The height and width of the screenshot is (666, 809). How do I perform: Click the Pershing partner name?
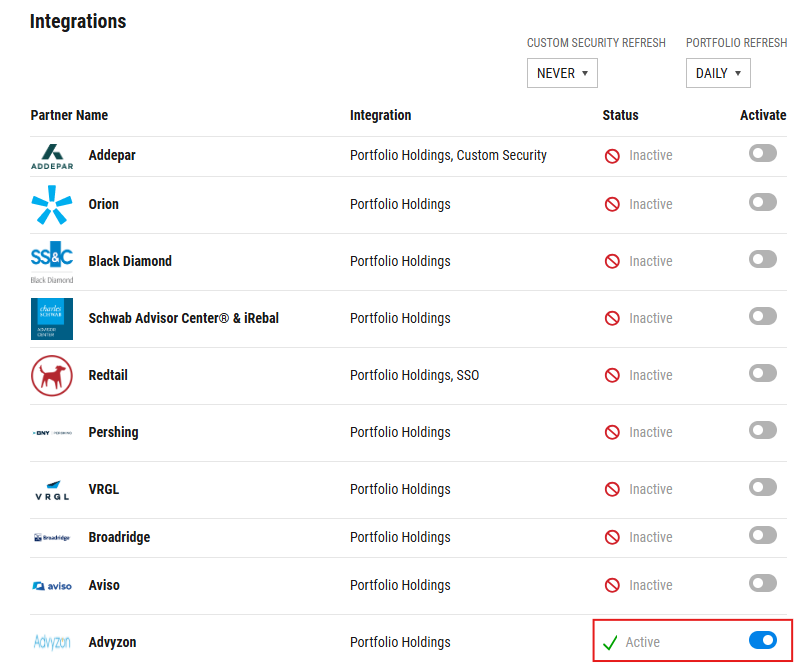[x=114, y=432]
